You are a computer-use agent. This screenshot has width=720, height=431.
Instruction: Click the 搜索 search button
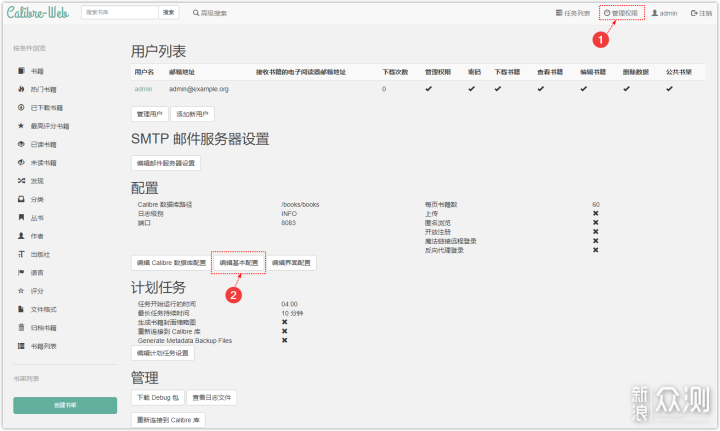tap(169, 12)
